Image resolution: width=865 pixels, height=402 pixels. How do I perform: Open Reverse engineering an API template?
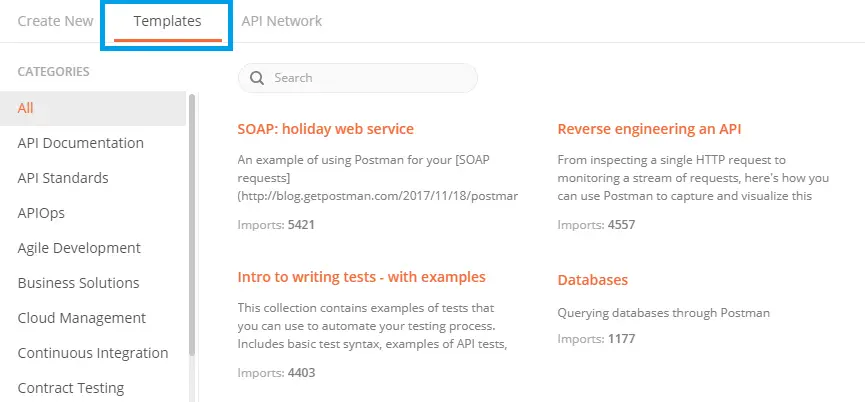click(649, 129)
